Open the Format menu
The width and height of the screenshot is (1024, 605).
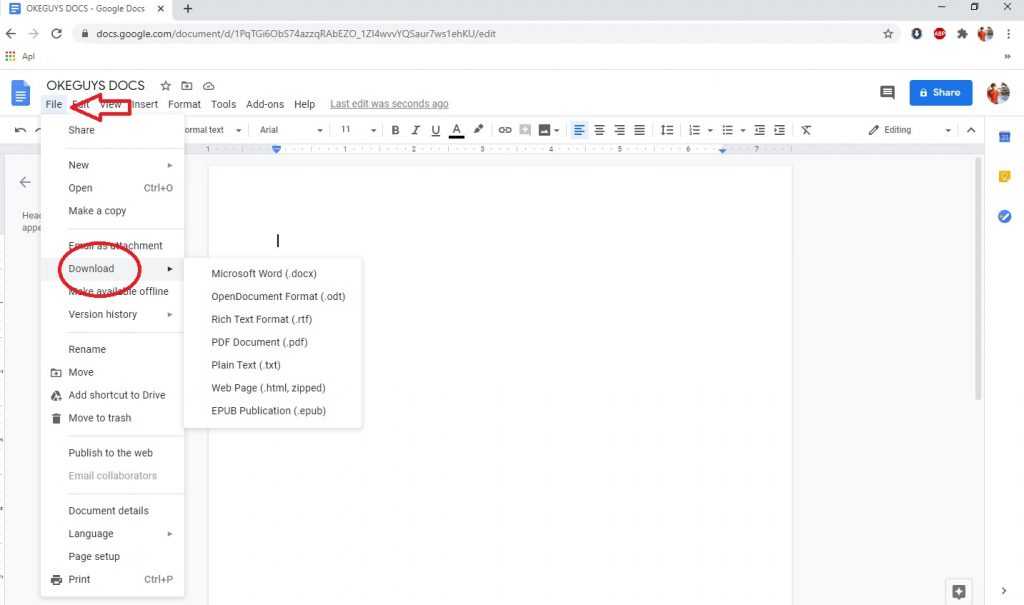click(184, 105)
